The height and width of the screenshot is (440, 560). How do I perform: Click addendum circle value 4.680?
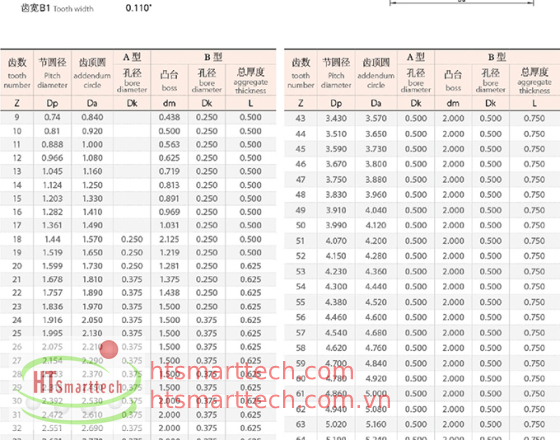pos(376,332)
